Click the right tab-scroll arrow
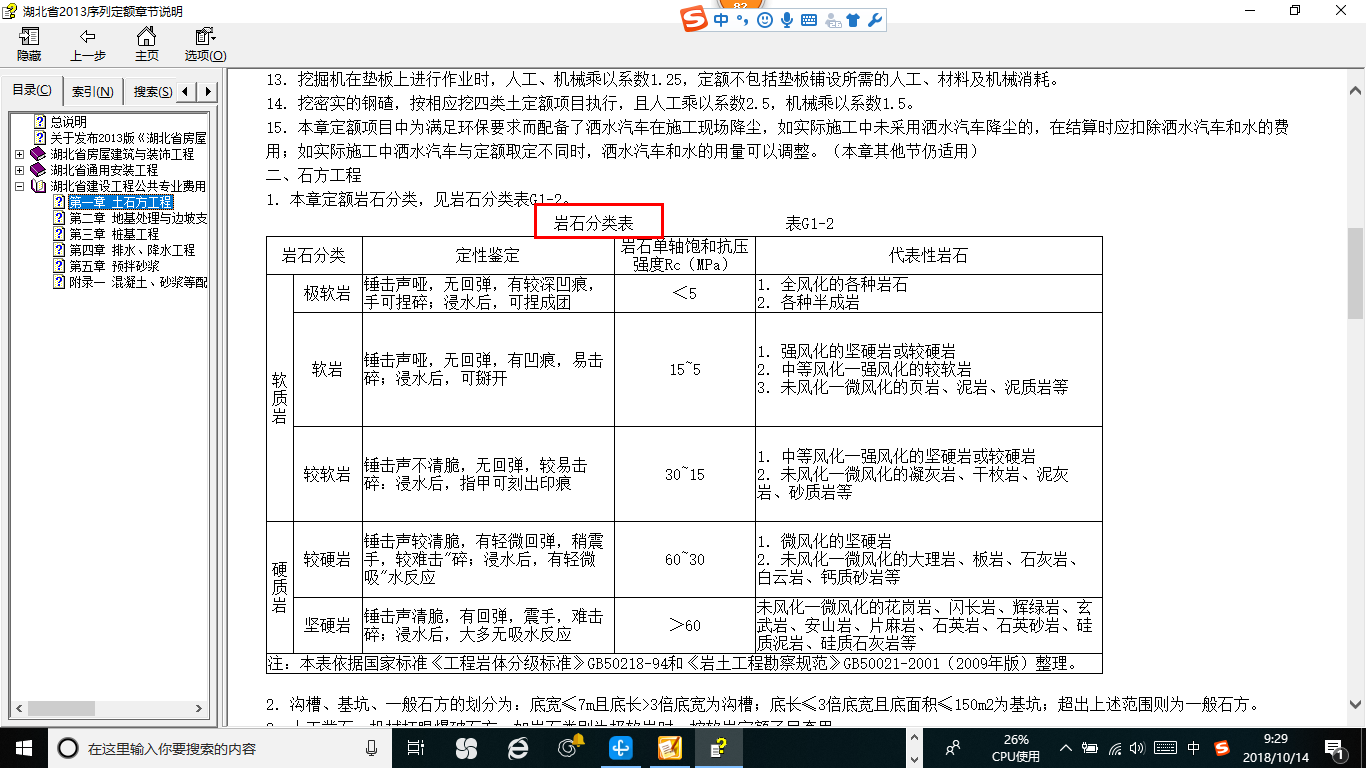The height and width of the screenshot is (768, 1366). 207,91
